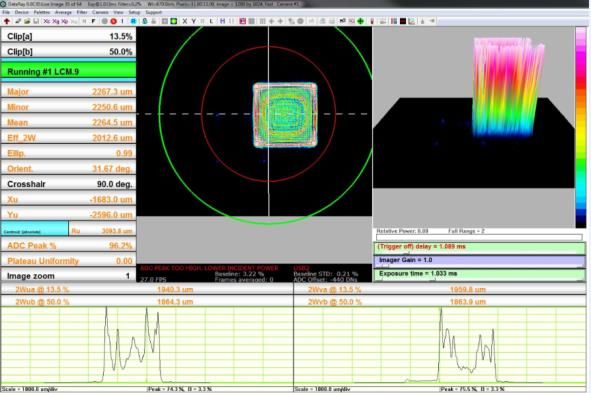Click the red up-arrow toolbar icon

(x=7, y=21)
